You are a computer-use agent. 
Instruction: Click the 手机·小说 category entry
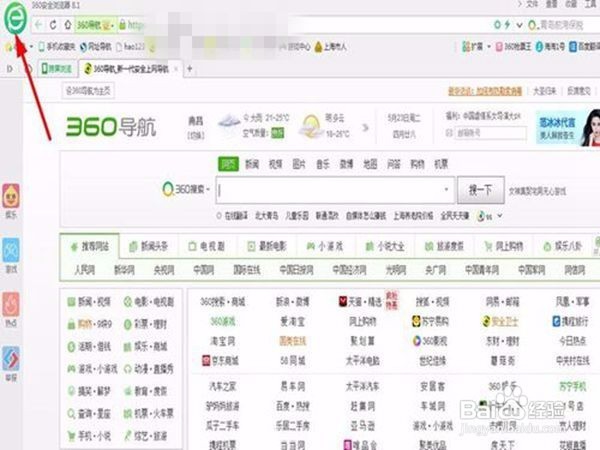click(x=90, y=435)
